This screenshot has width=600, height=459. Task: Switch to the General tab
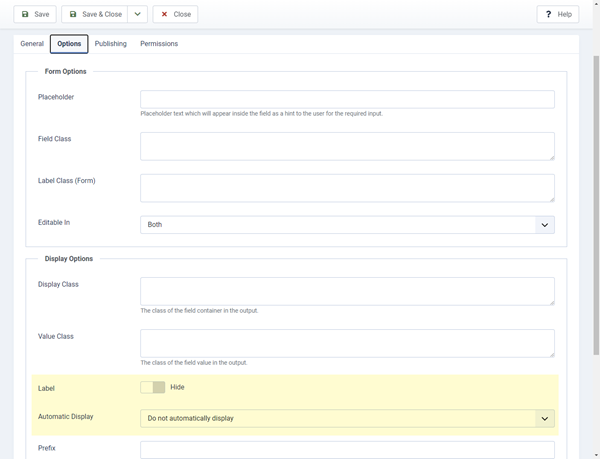coord(32,44)
